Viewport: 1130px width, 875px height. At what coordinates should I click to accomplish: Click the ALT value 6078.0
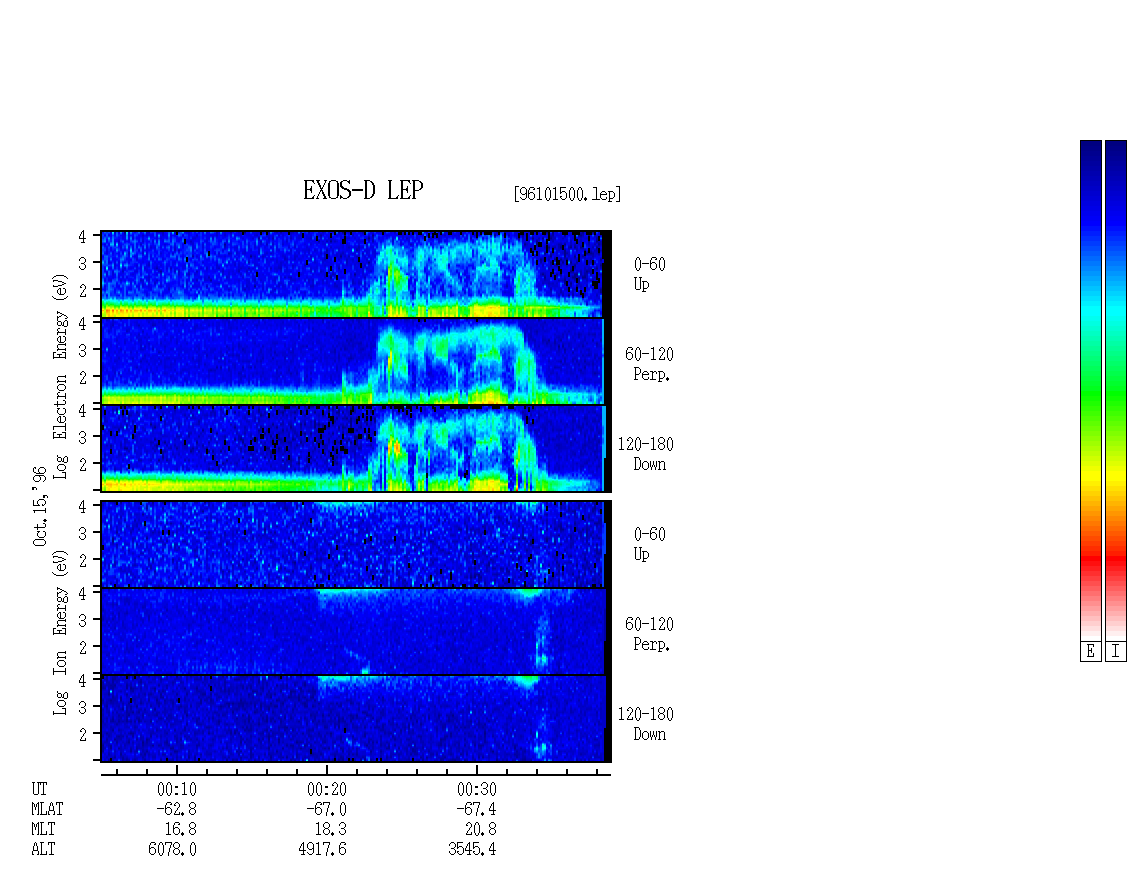172,849
